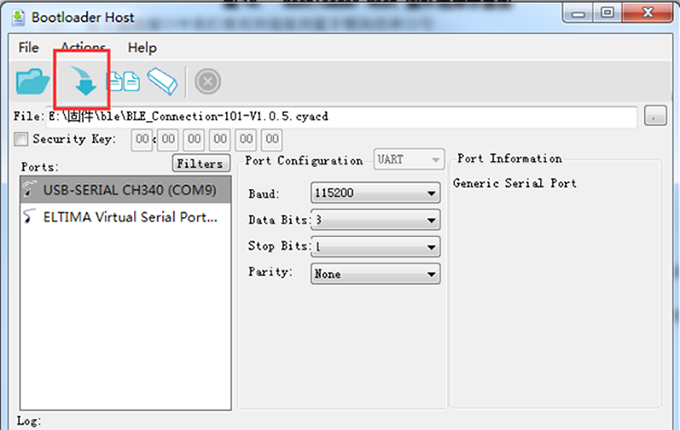Click the Erase icon in toolbar
This screenshot has height=430, width=680.
click(162, 81)
